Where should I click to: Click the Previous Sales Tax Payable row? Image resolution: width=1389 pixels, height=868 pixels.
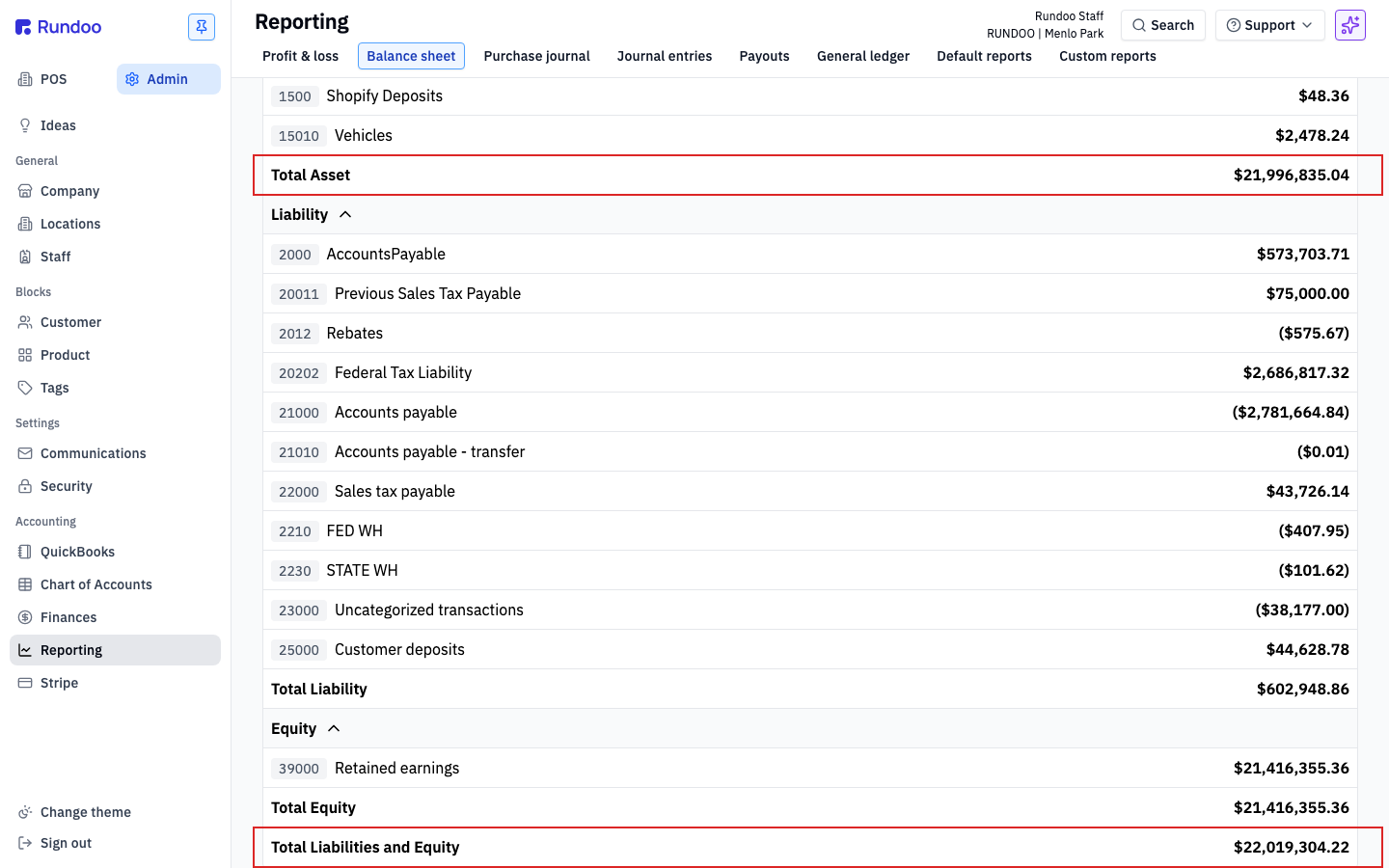pyautogui.click(x=810, y=293)
